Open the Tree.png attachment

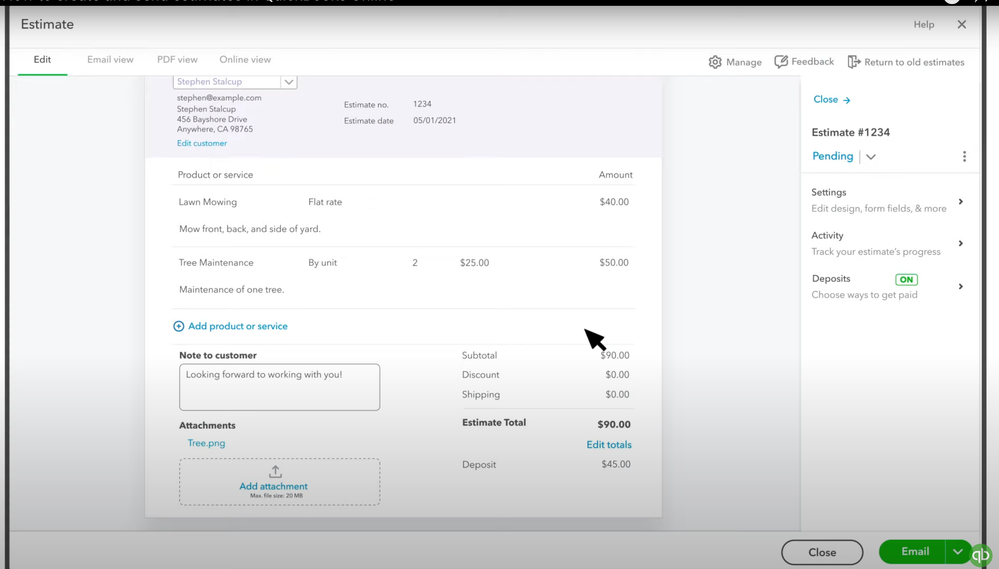(x=206, y=443)
